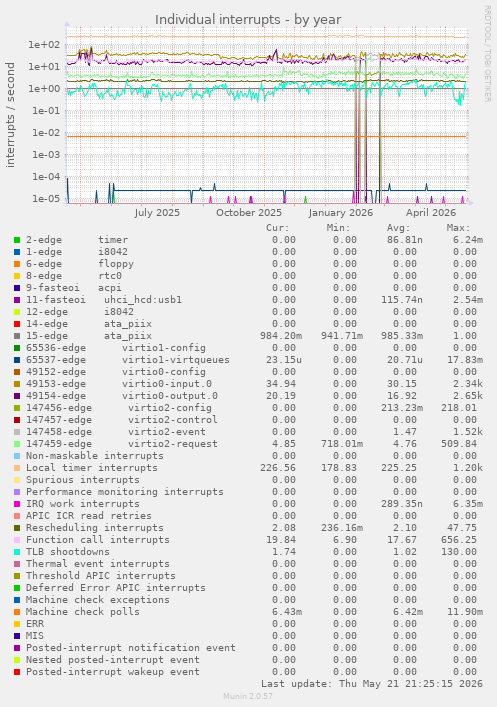
Task: Click the April 2026 axis label
Action: pos(431,212)
